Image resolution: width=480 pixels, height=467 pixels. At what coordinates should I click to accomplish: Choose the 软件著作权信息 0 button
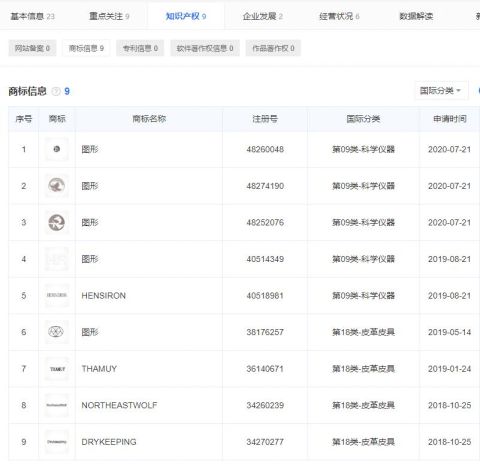pos(205,48)
